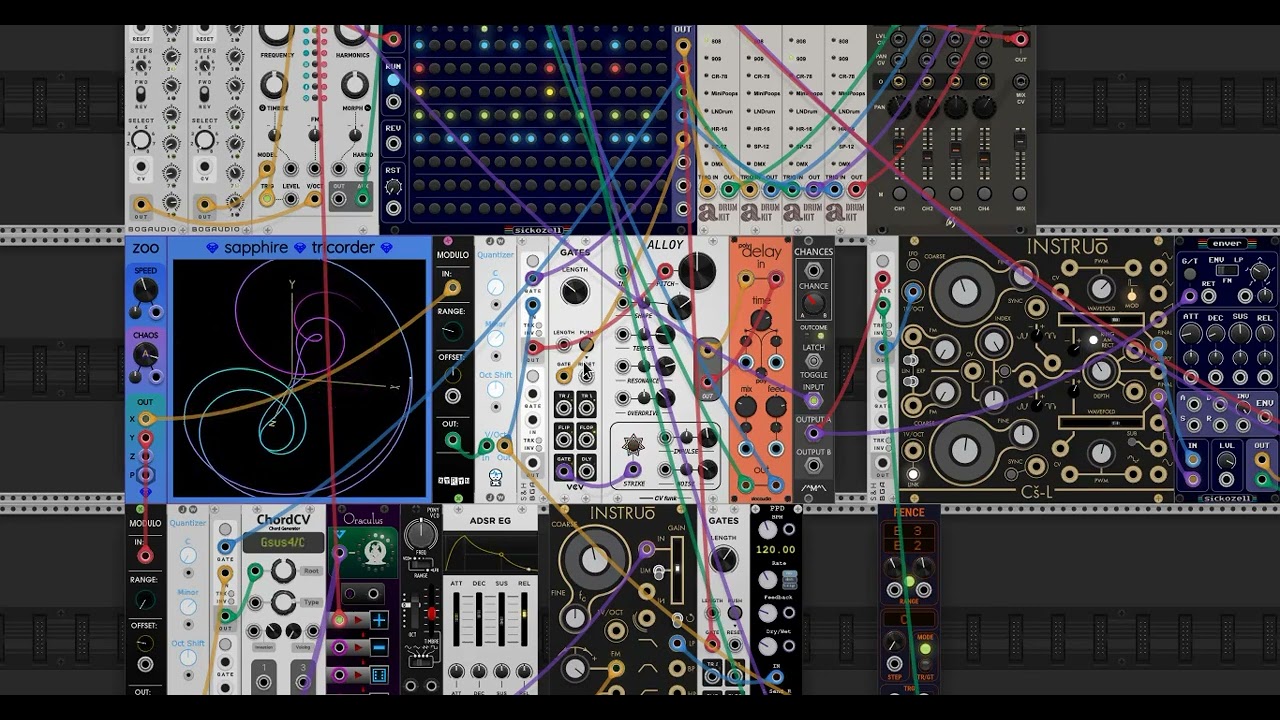The width and height of the screenshot is (1280, 720).
Task: Click the sapphire tricorder 3D display
Action: point(299,378)
